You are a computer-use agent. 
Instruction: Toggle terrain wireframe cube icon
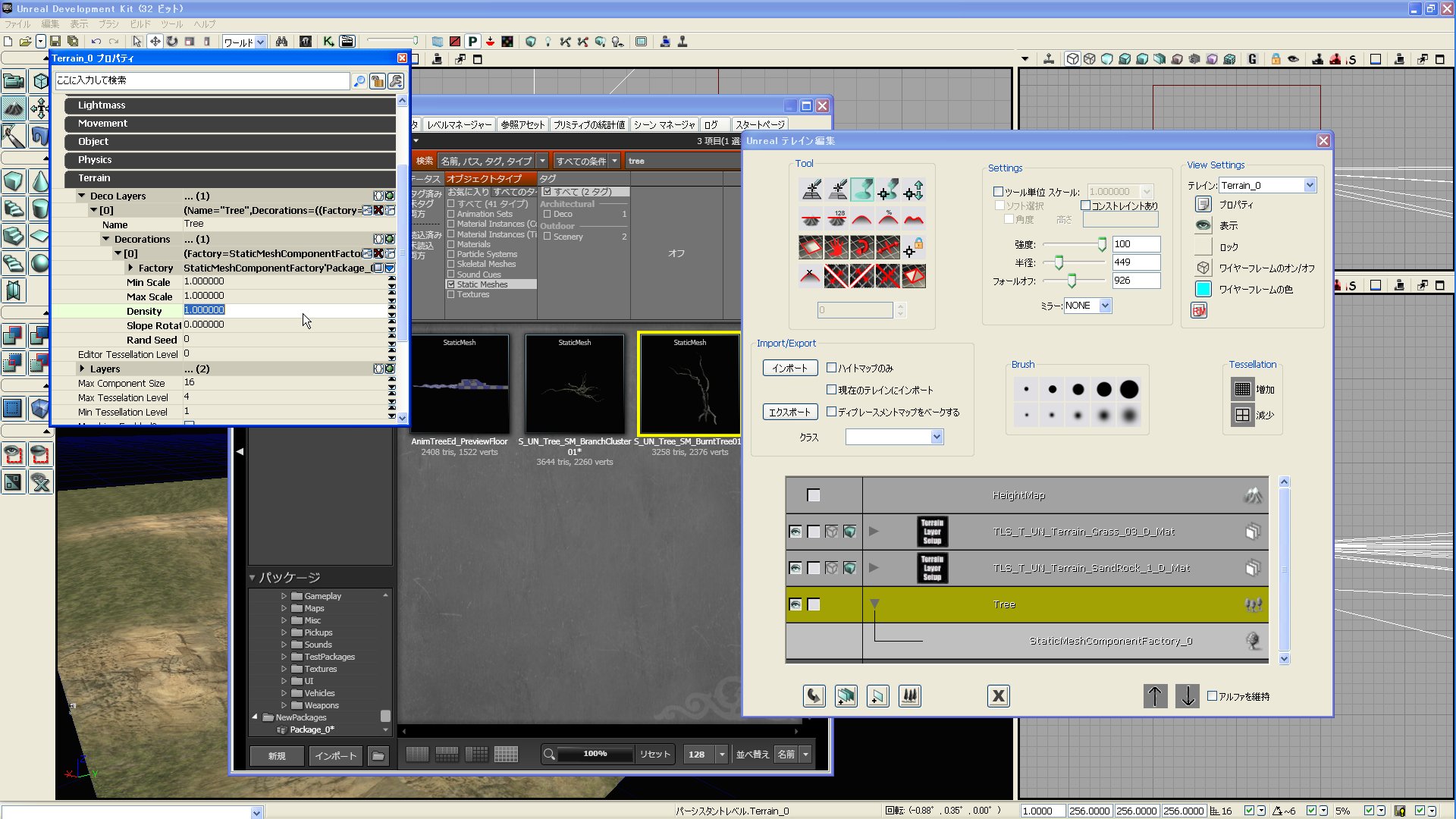[x=1203, y=268]
